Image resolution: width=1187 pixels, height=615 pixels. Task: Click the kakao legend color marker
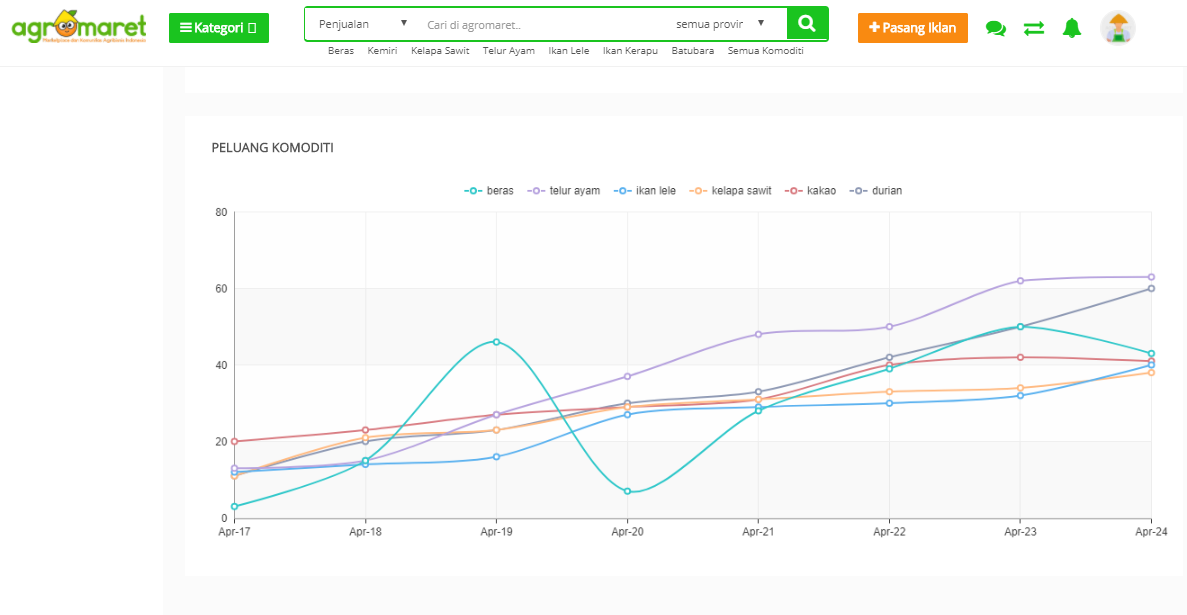pos(795,191)
